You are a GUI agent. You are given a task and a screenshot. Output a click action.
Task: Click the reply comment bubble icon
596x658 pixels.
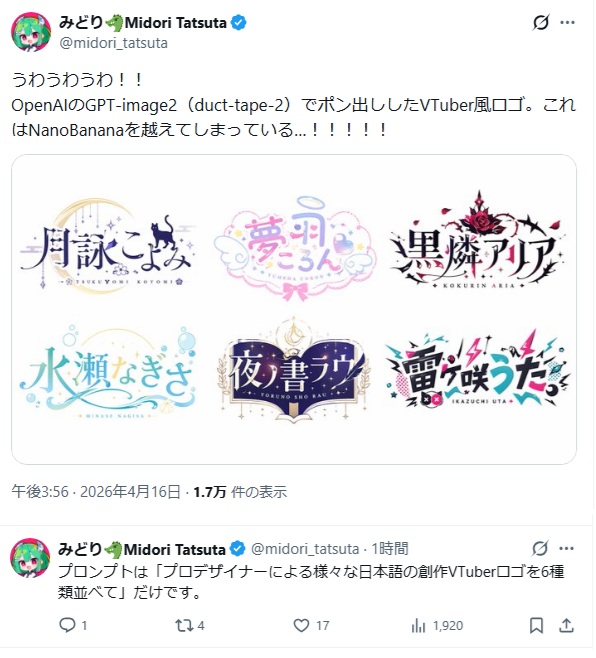tap(67, 626)
